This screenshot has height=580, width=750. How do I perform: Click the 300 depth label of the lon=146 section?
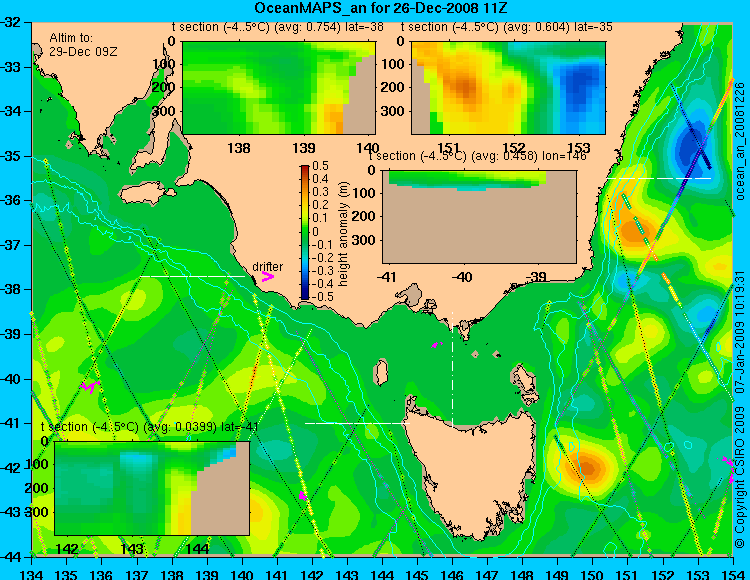pos(365,240)
